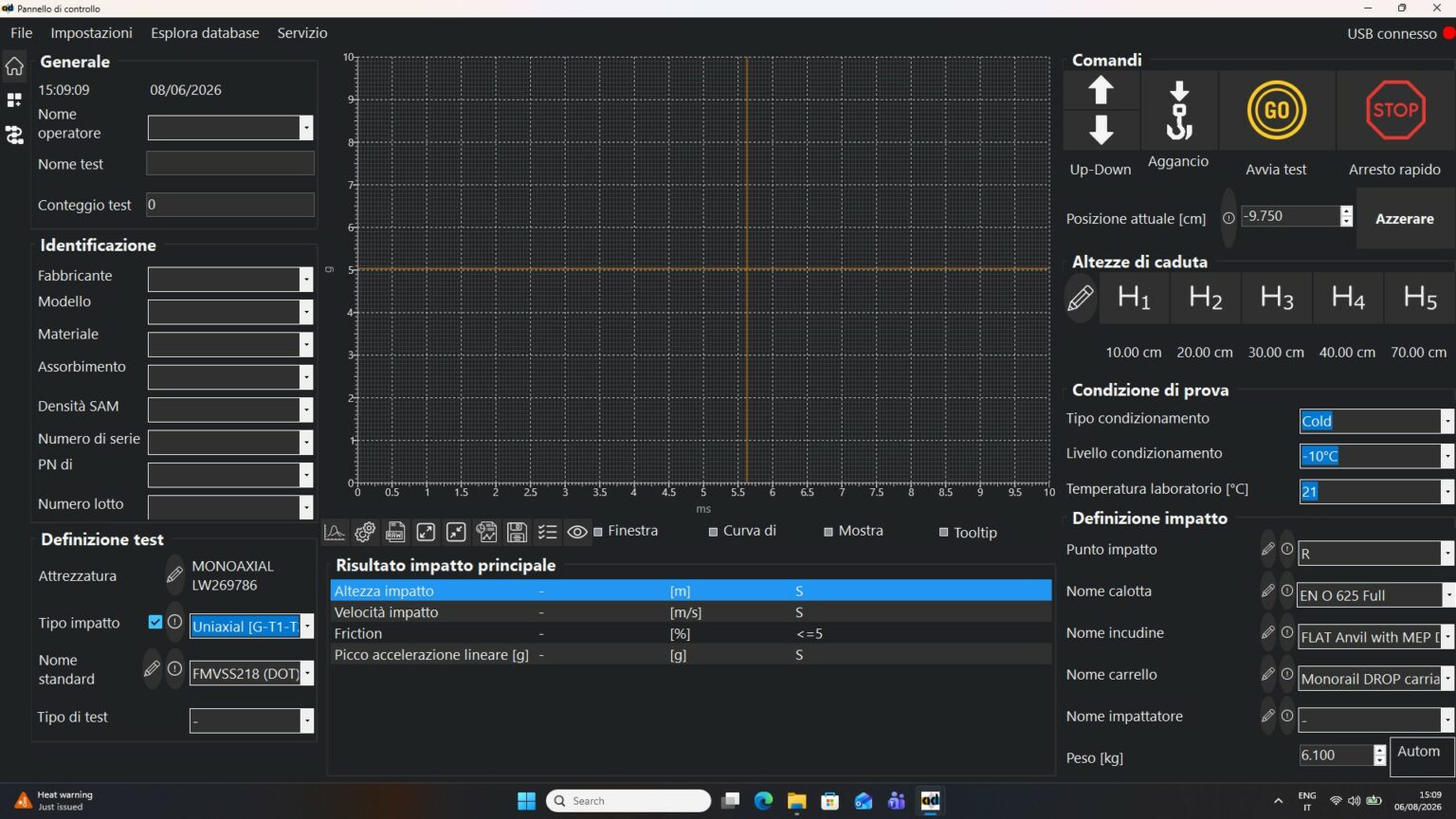Open the Nome calotta dropdown
The image size is (1456, 819).
(x=1447, y=595)
